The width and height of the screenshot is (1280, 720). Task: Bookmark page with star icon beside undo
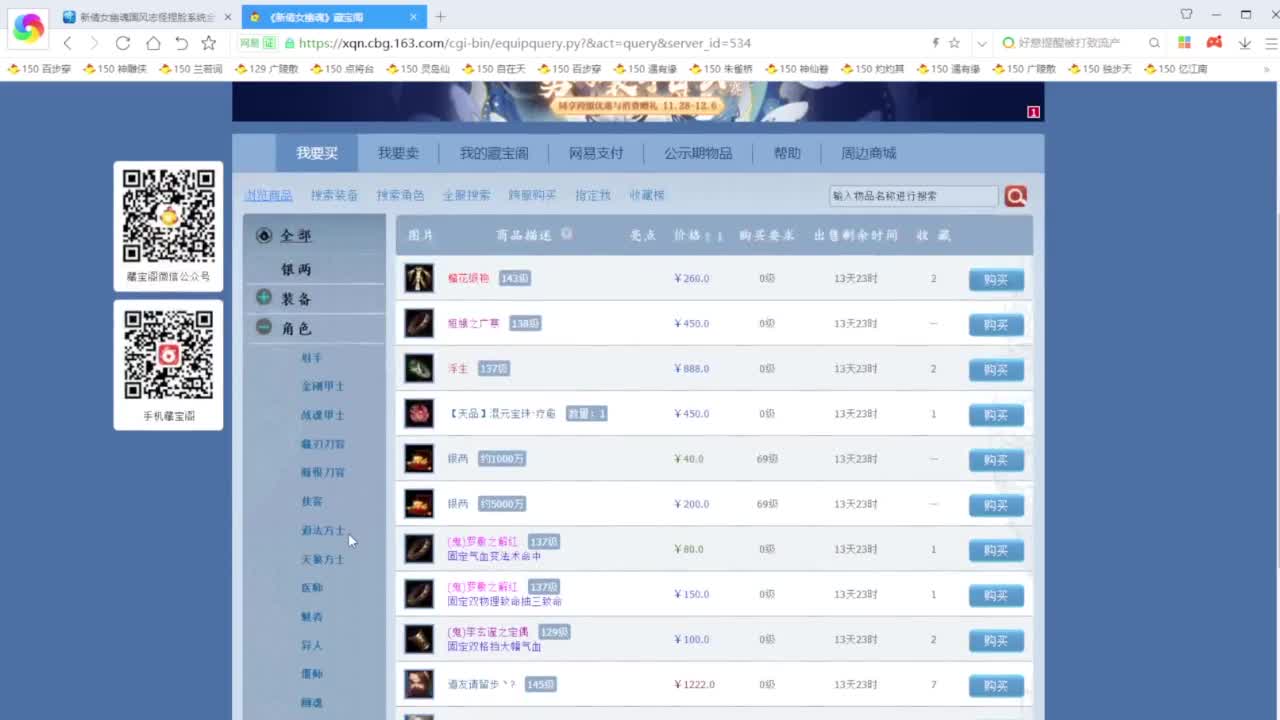coord(208,43)
